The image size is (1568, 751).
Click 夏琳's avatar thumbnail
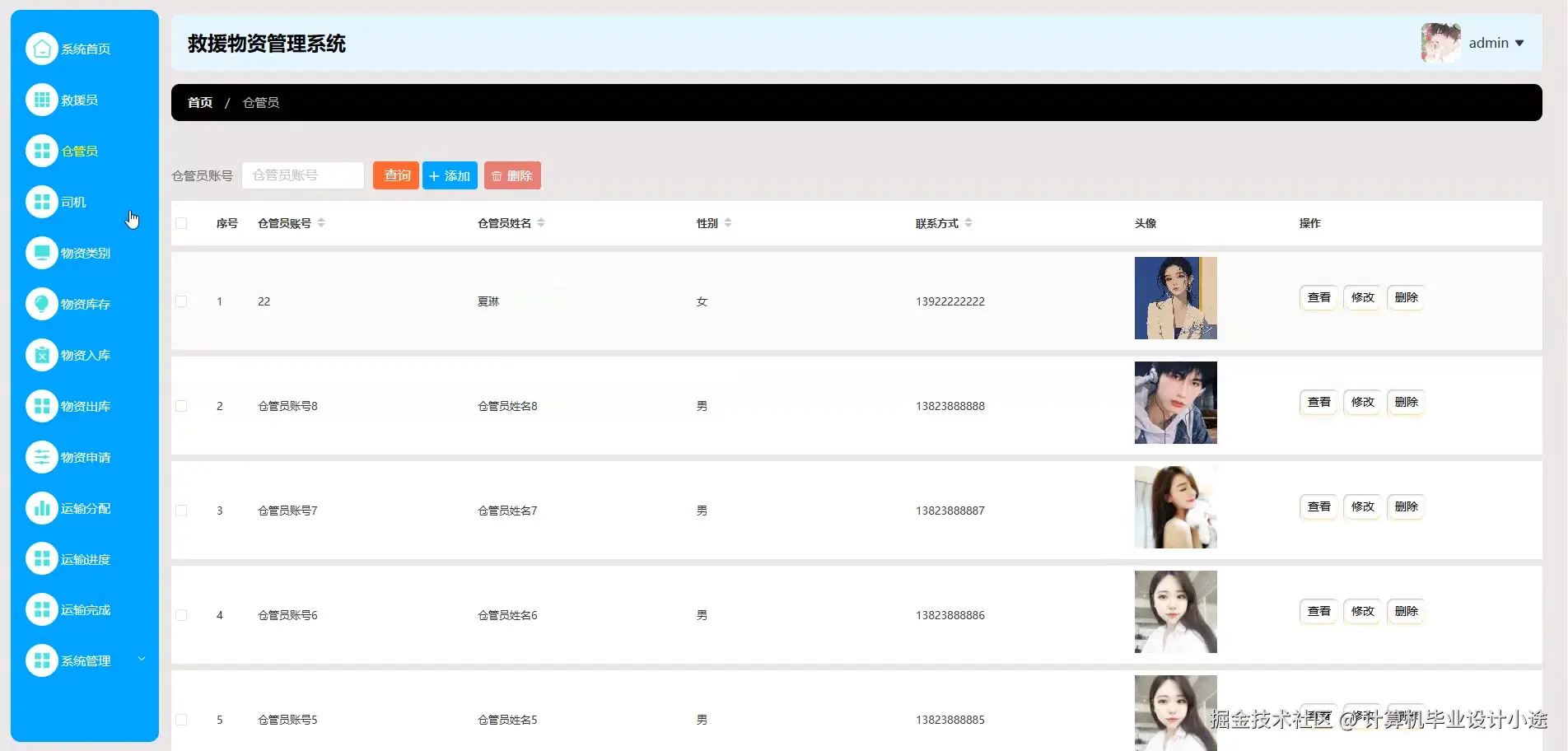1176,298
